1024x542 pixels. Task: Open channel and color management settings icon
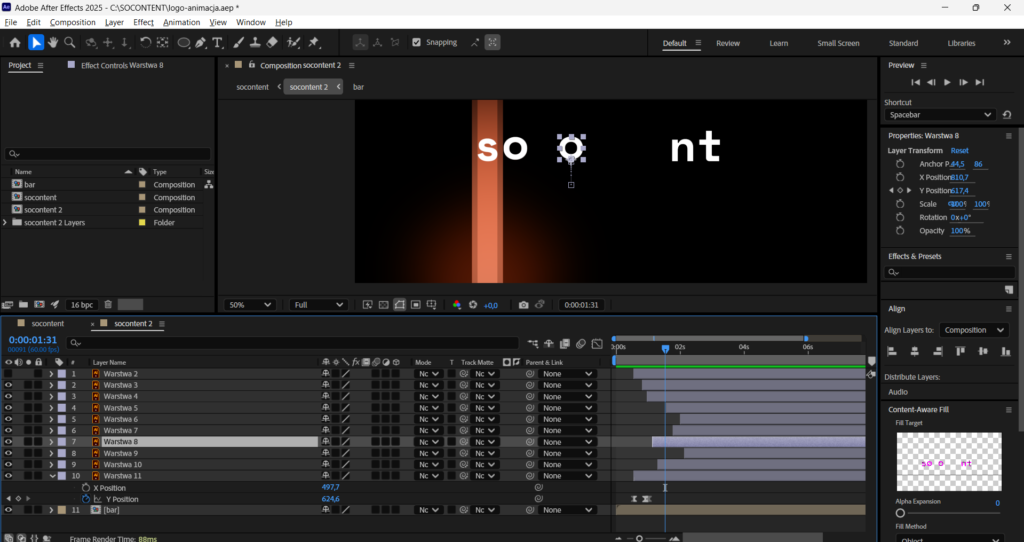456,305
